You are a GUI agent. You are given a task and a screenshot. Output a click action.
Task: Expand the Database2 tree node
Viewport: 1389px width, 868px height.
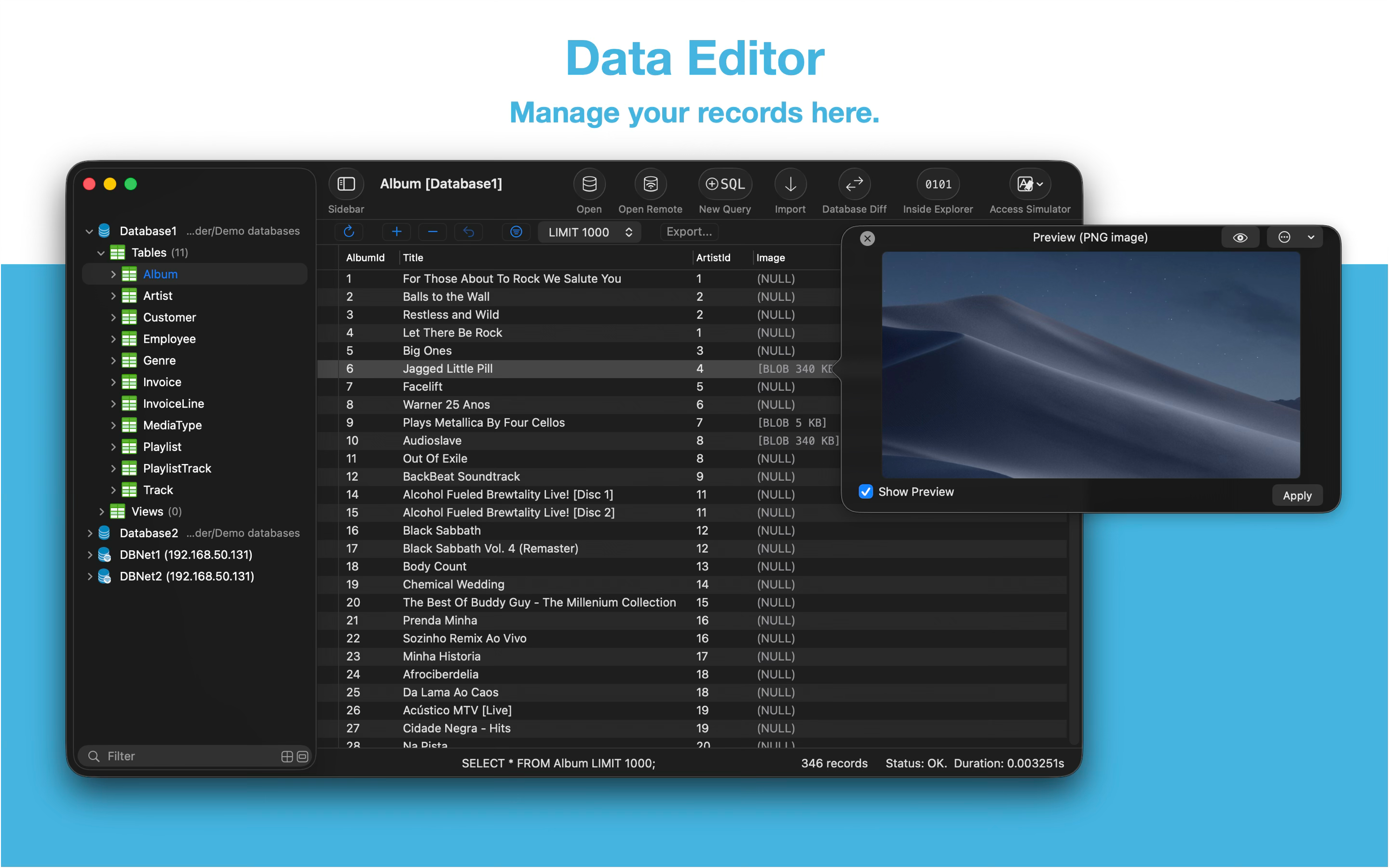pos(90,533)
